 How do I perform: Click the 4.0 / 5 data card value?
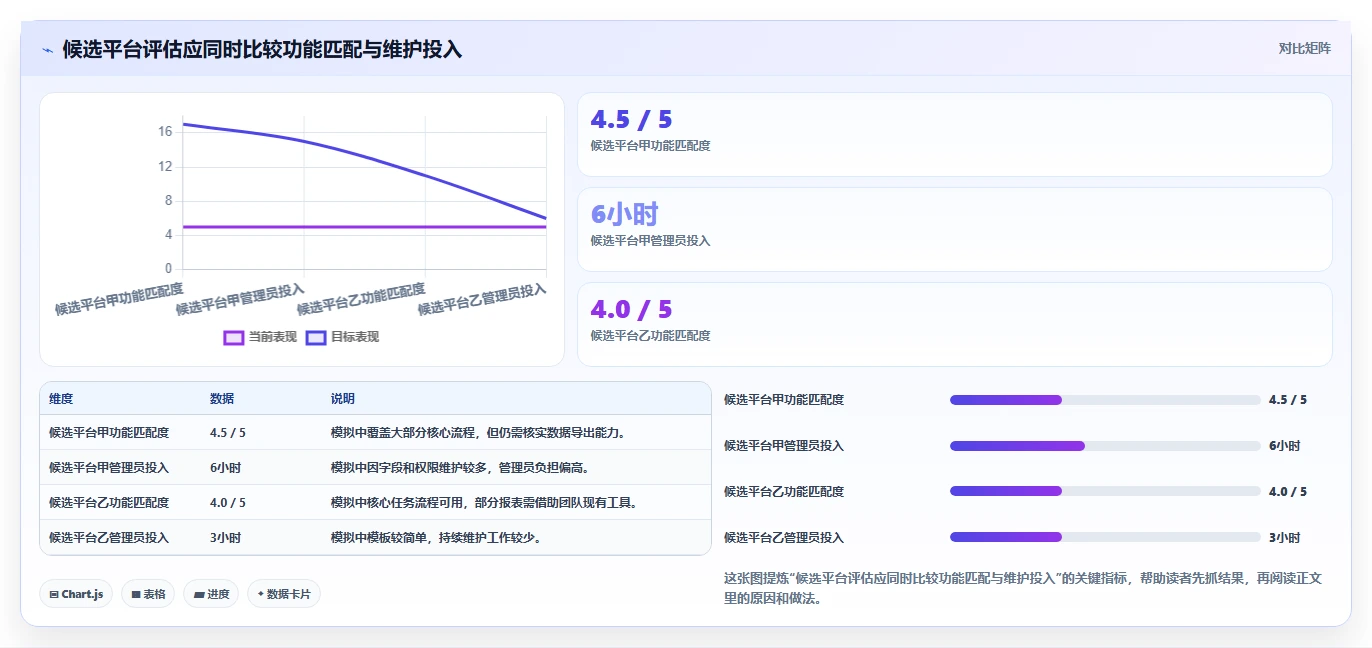631,309
